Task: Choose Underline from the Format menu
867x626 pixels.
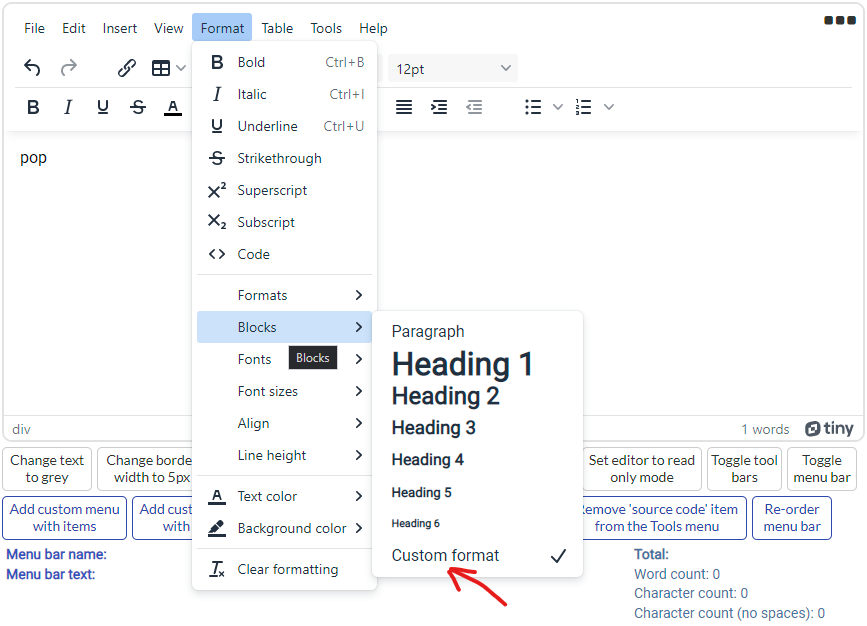Action: [x=284, y=126]
